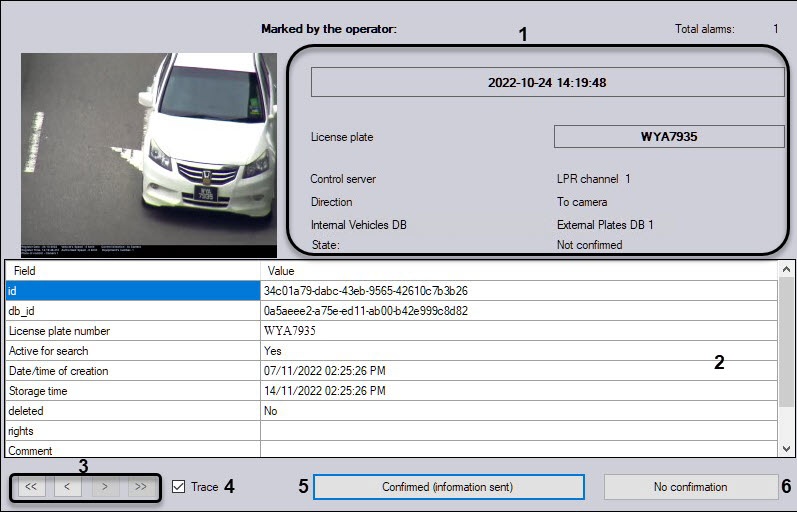The width and height of the screenshot is (797, 512).
Task: Click Confirmed (information sent) button
Action: (448, 487)
